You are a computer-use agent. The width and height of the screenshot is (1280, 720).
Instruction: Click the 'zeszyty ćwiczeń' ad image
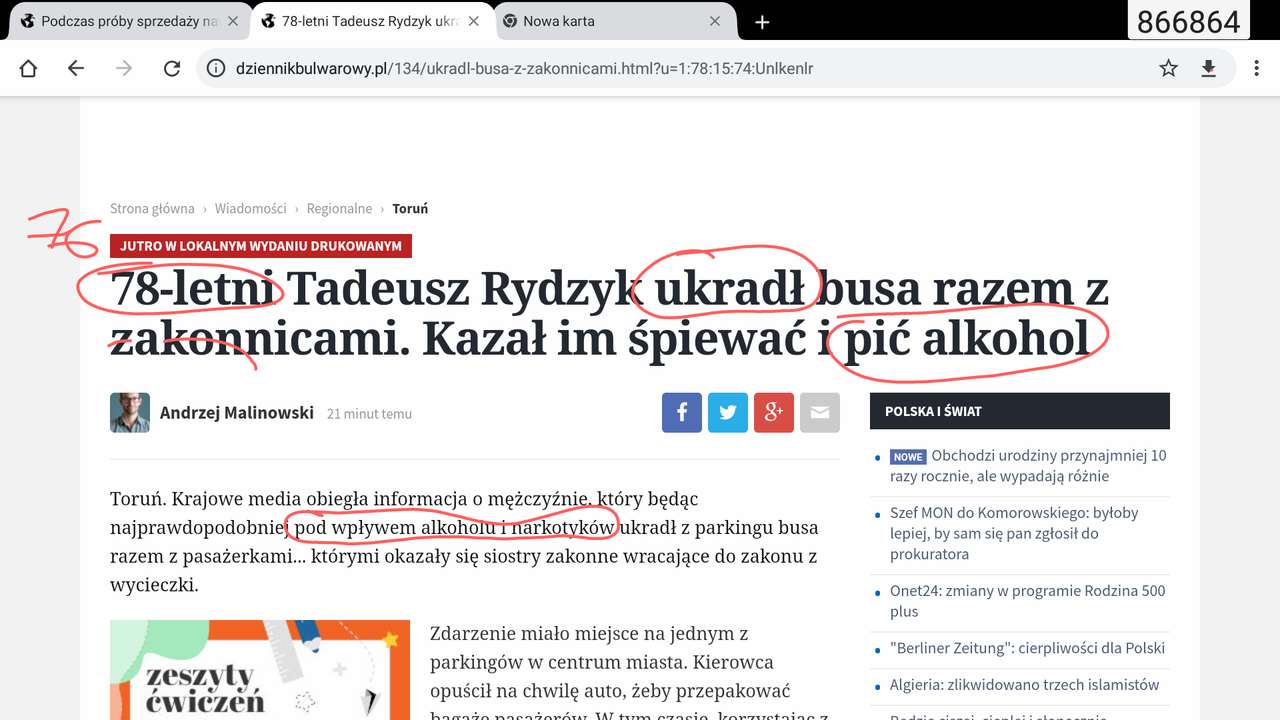tap(260, 669)
